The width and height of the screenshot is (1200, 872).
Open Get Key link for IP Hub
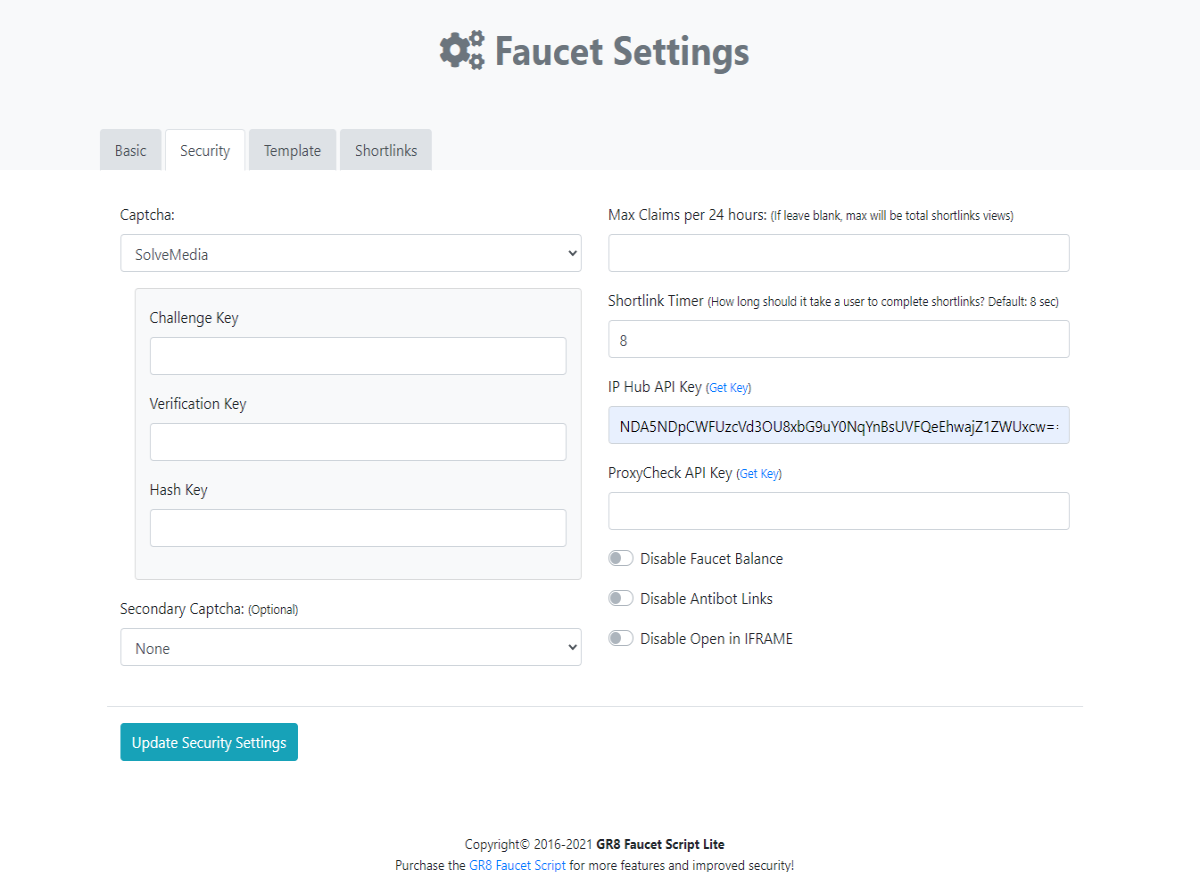[x=728, y=388]
